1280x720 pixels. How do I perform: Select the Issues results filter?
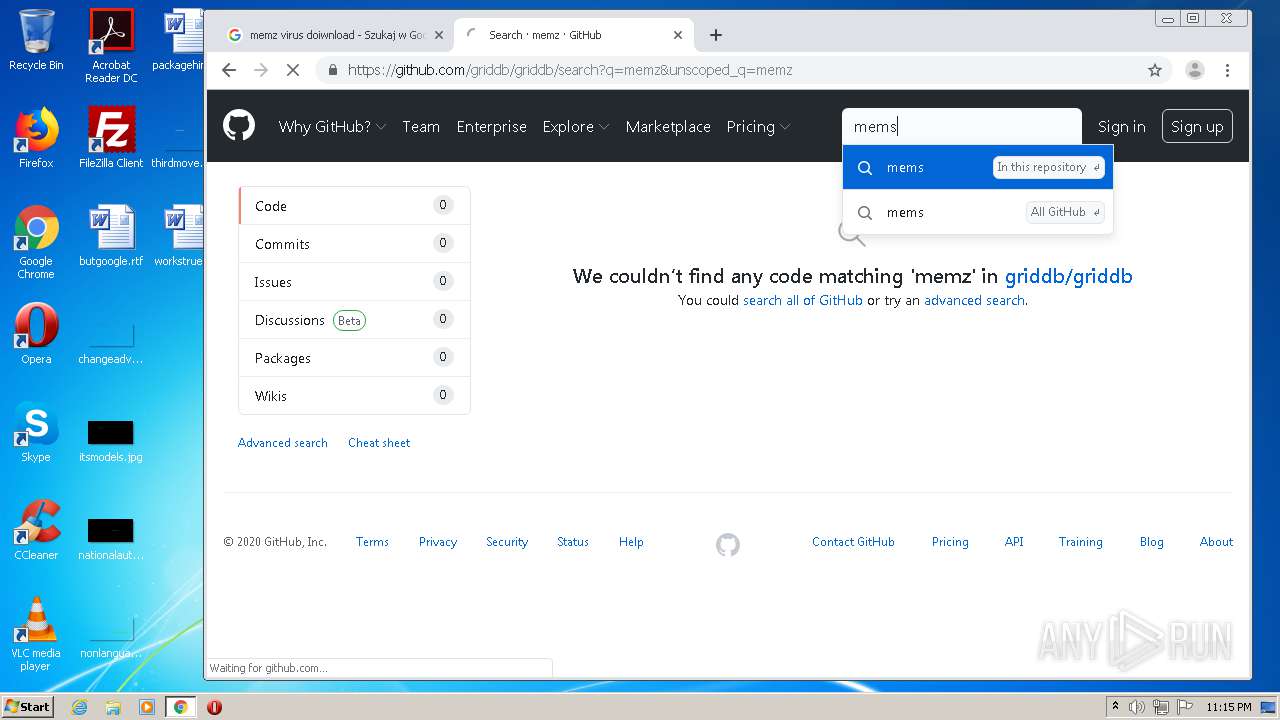(x=354, y=282)
